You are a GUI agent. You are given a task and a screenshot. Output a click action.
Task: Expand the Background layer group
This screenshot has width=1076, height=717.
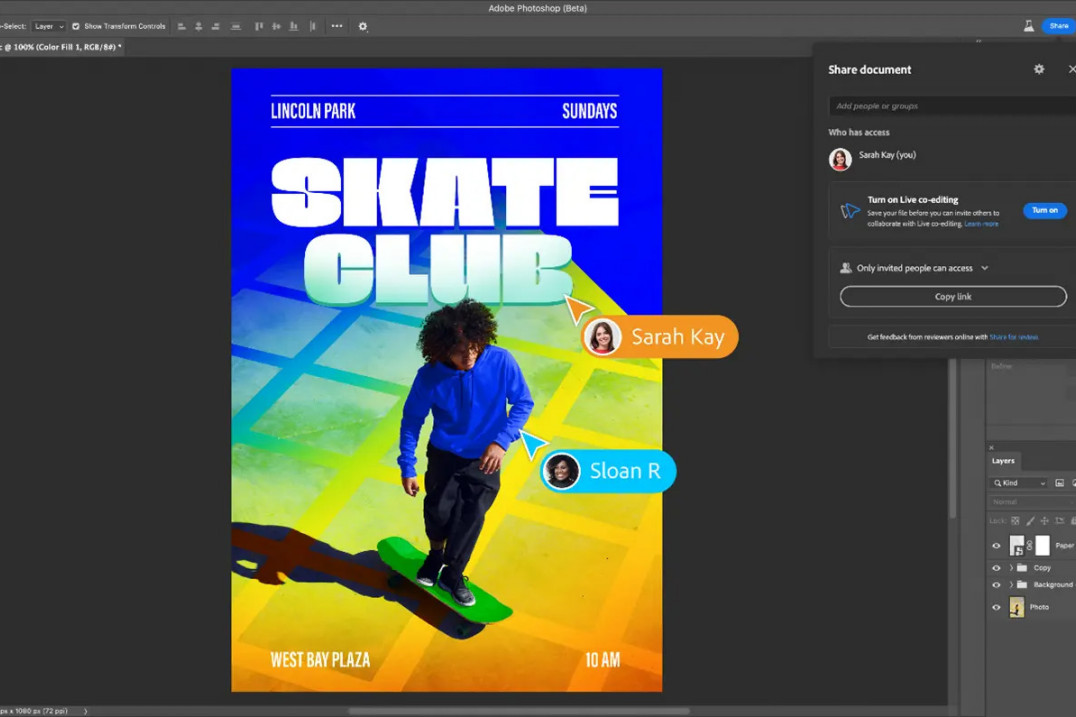[x=1011, y=585]
